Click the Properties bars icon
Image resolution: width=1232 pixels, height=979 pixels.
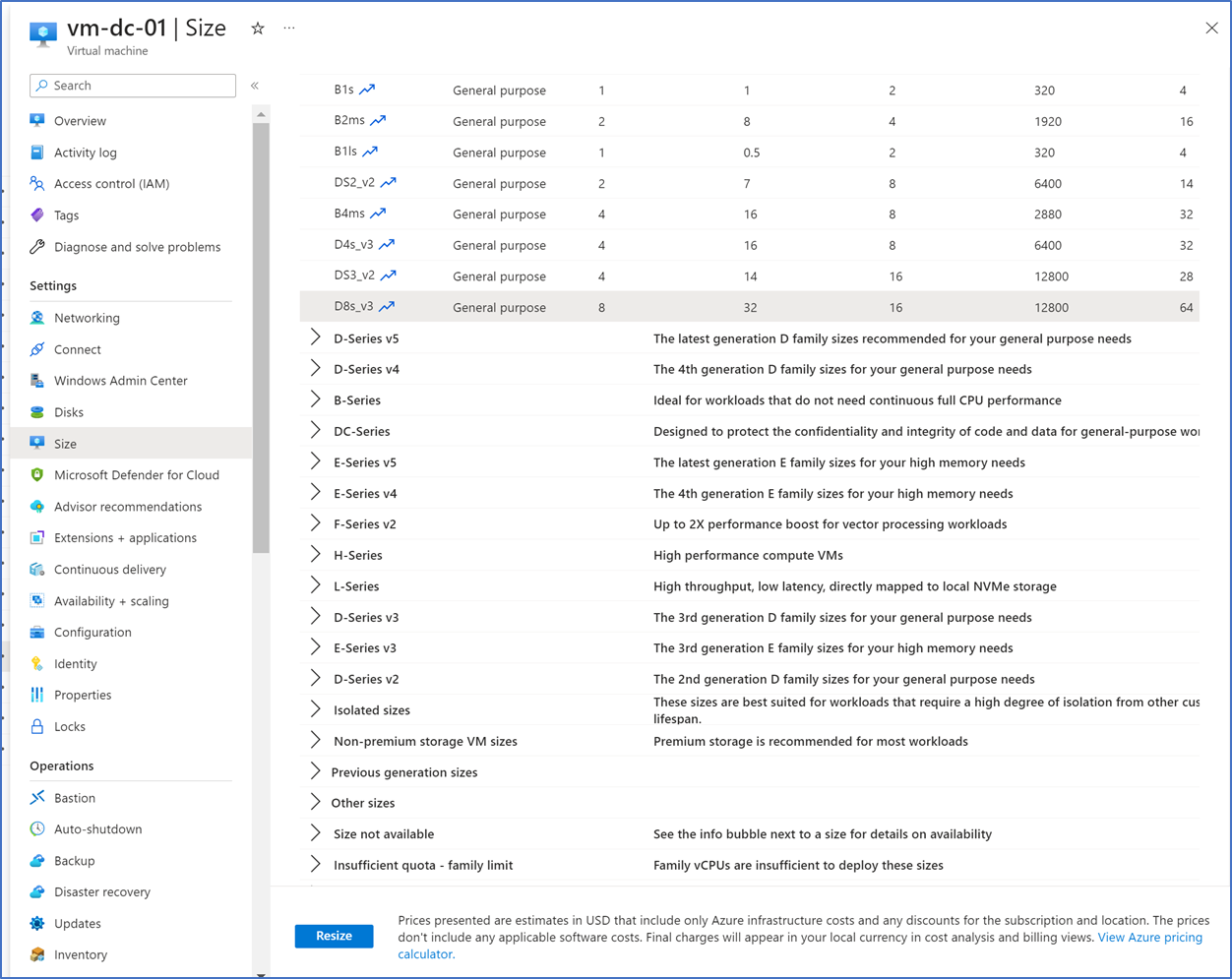(37, 695)
